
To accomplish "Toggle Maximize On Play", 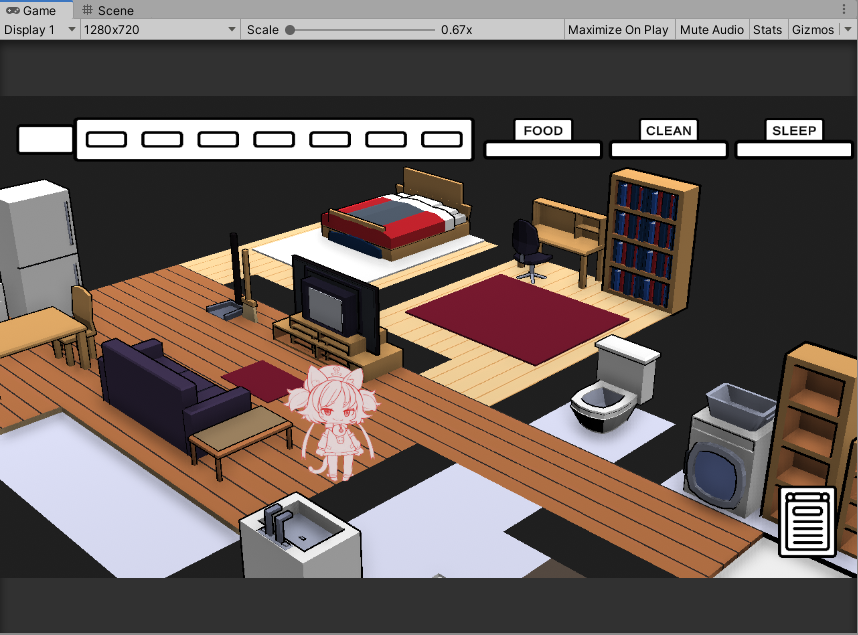I will click(x=618, y=30).
